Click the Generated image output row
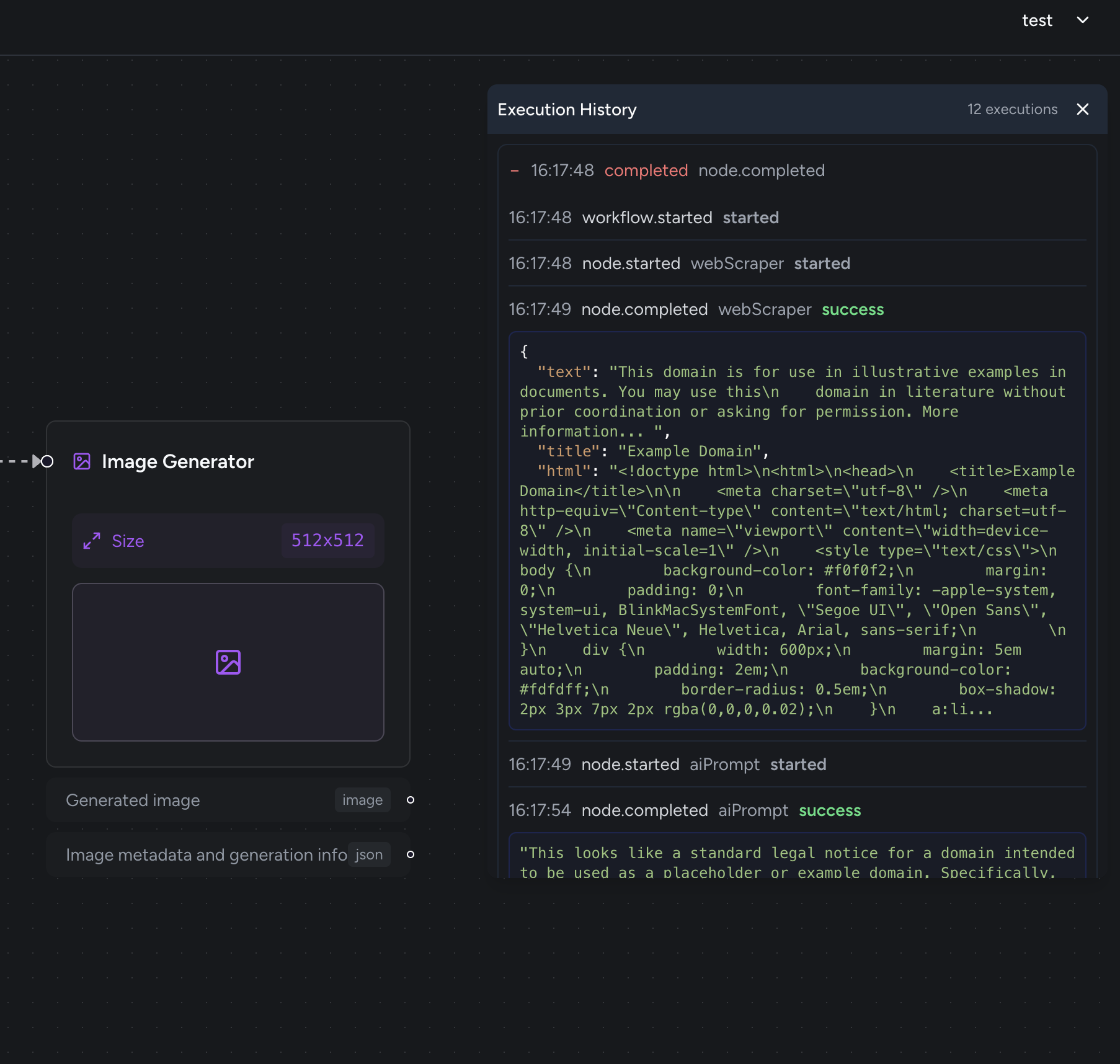 228,800
